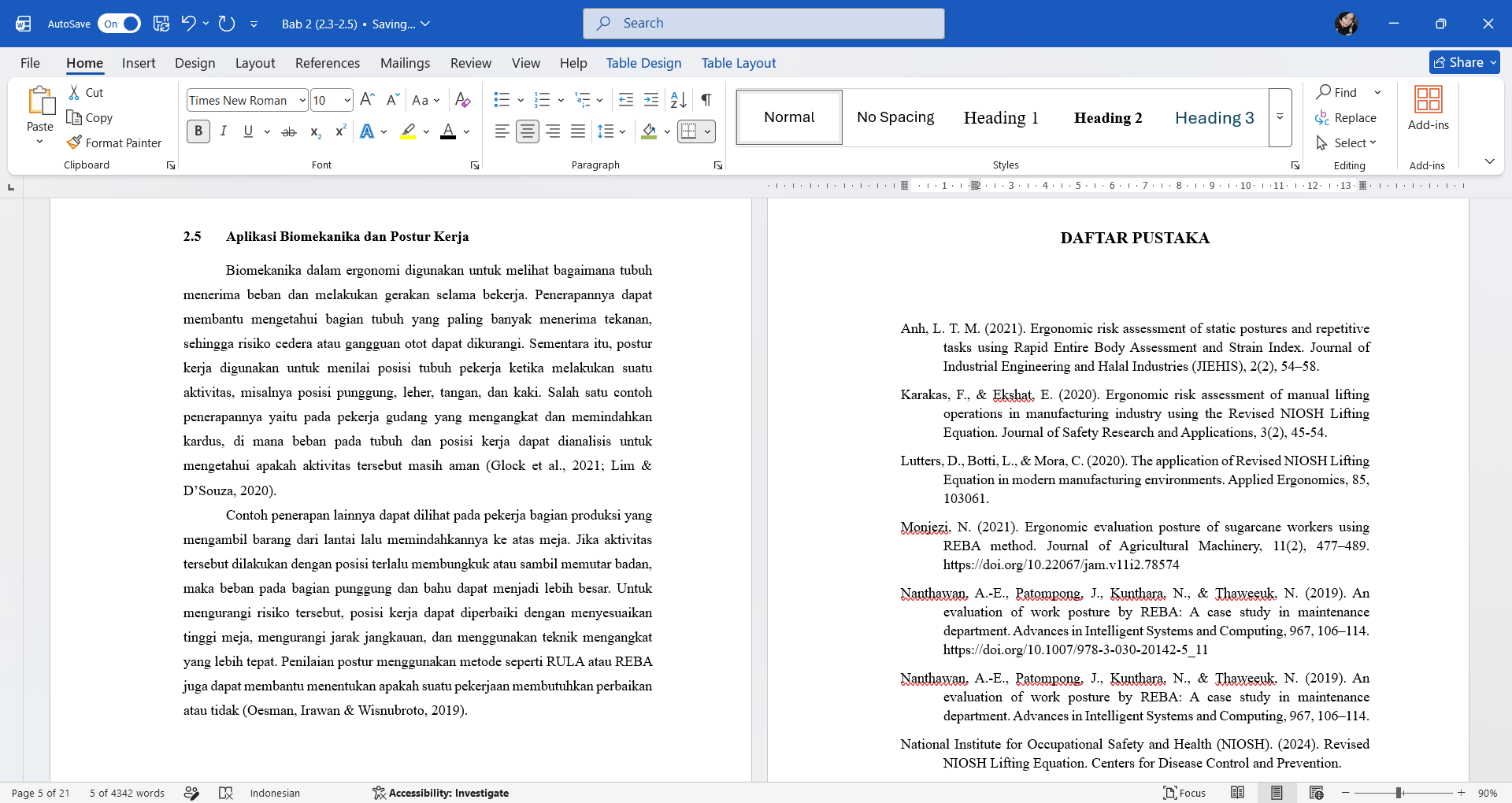Screen dimensions: 1512x803
Task: Increase paragraph indent
Action: (651, 100)
